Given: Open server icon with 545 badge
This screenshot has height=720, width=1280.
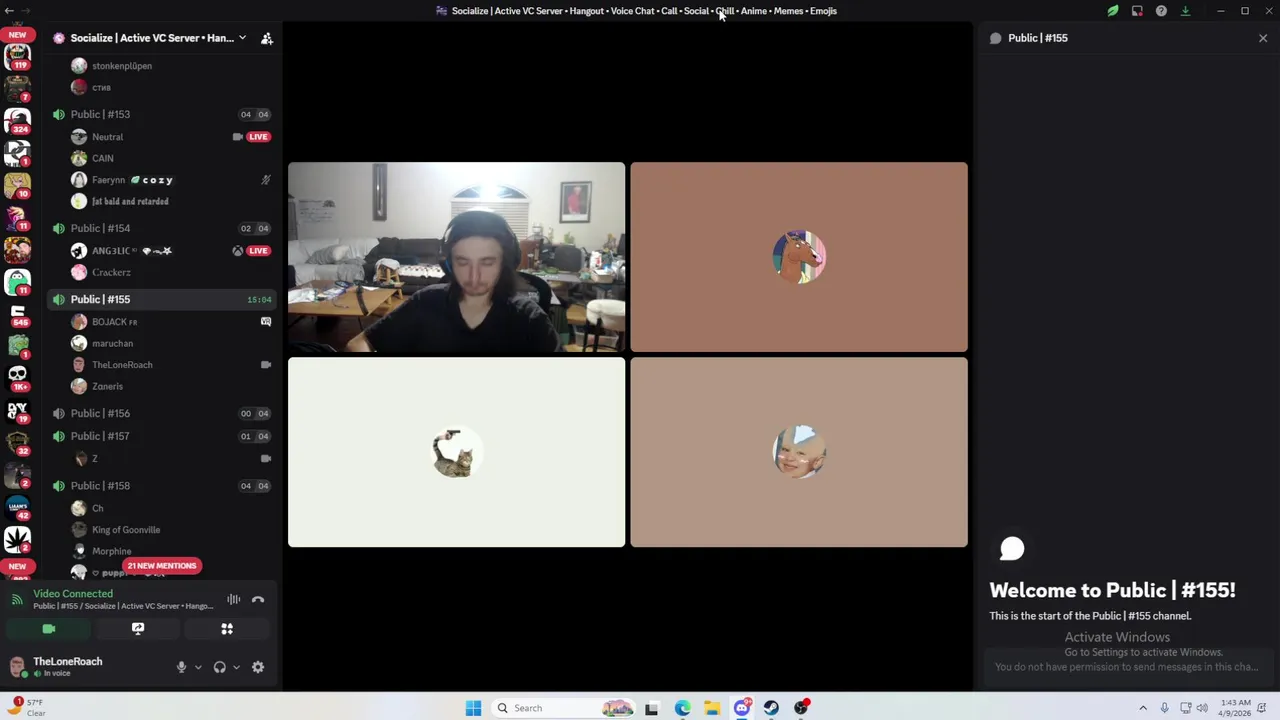Looking at the screenshot, I should 17,316.
